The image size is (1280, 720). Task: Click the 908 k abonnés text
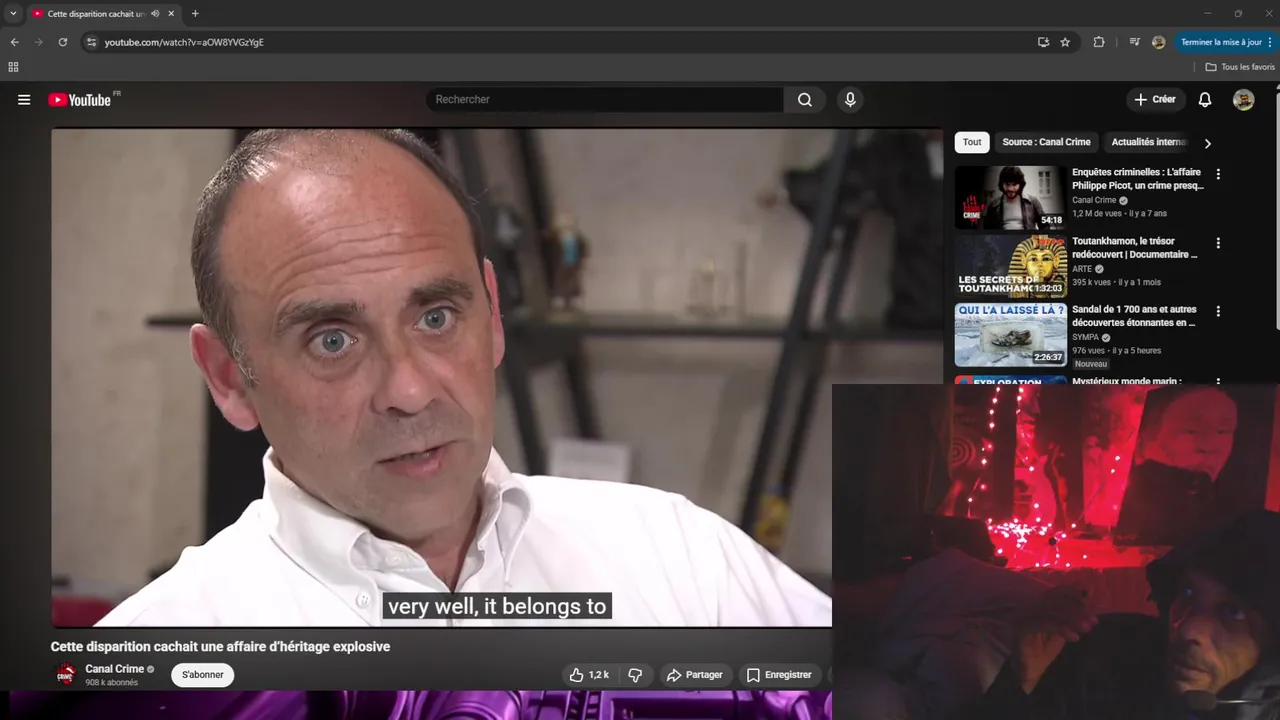pos(111,682)
